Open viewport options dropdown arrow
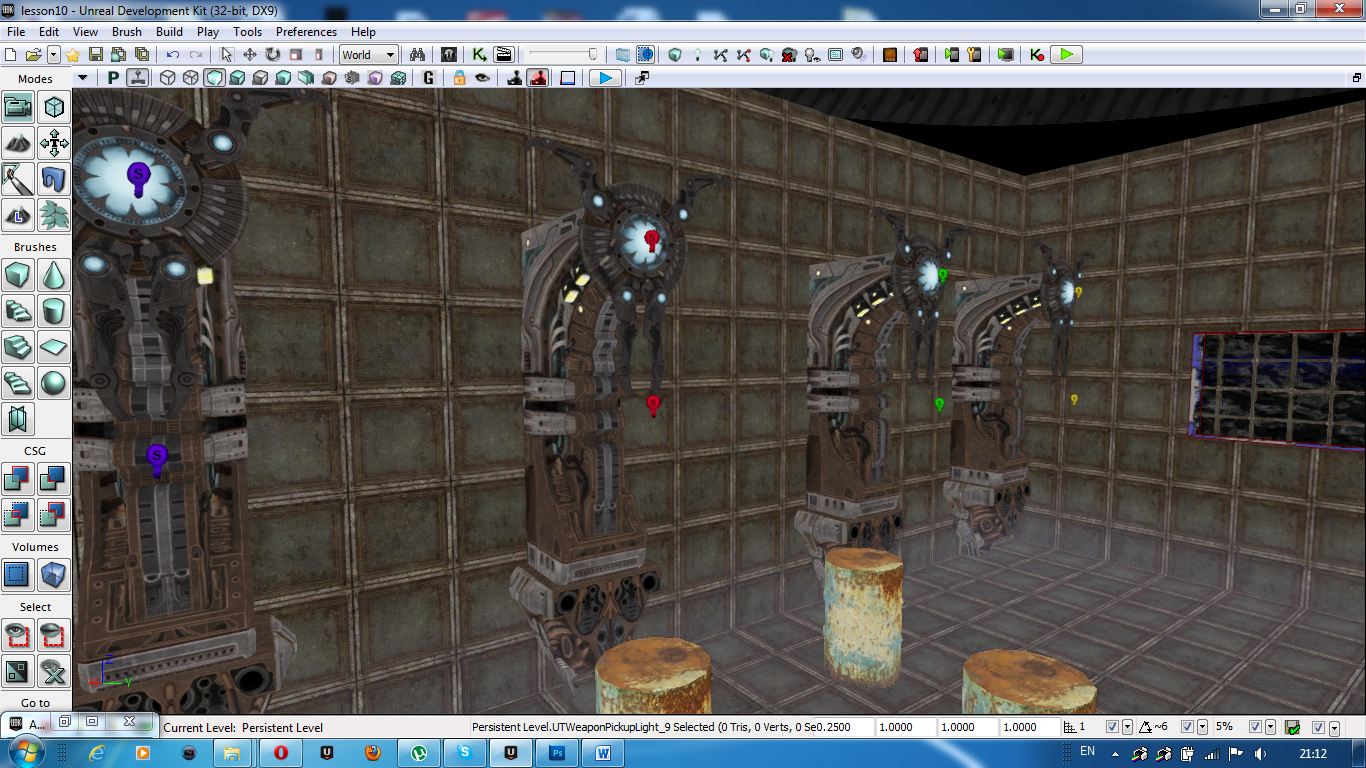The width and height of the screenshot is (1366, 768). tap(82, 78)
